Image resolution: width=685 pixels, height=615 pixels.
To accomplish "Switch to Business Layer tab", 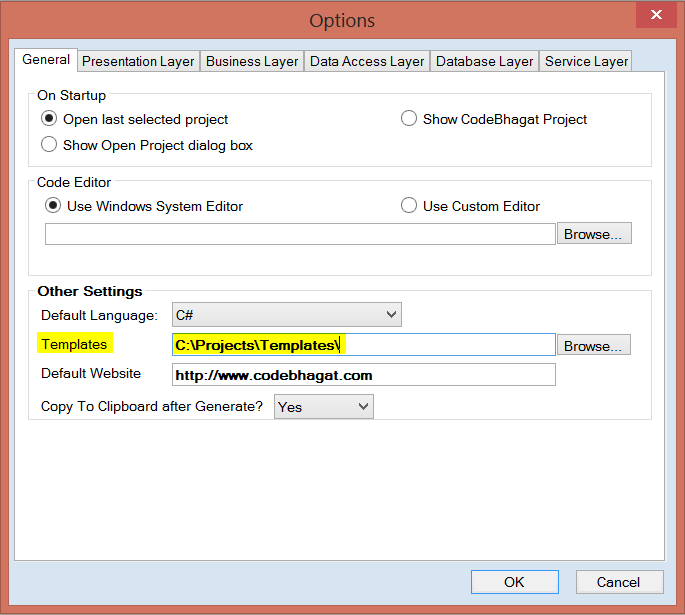I will pos(252,61).
